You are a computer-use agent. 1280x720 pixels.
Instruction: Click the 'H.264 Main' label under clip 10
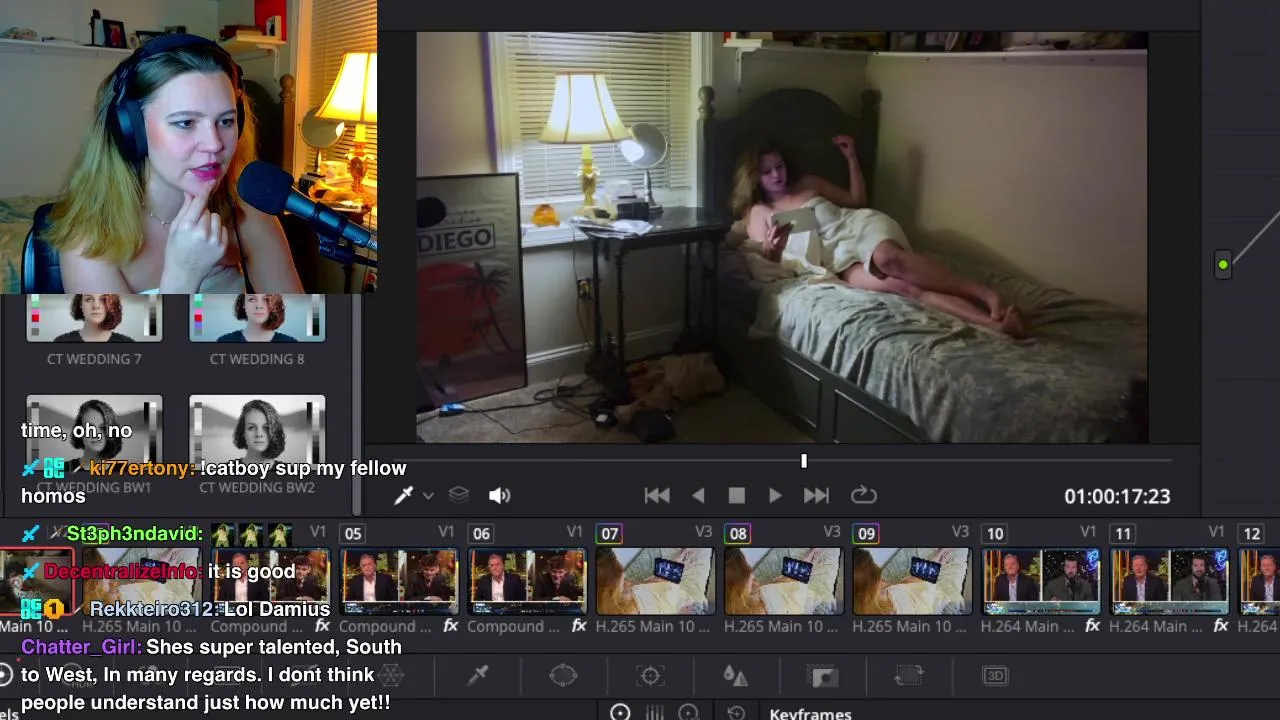click(1027, 627)
